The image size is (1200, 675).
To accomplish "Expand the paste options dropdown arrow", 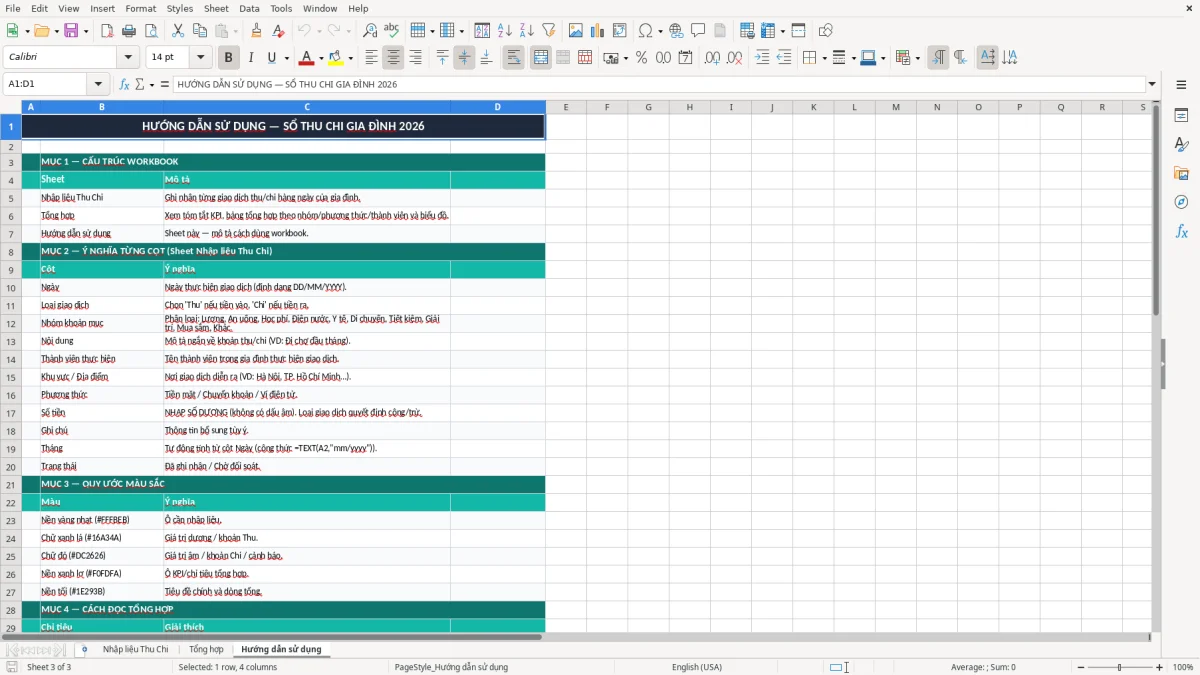I will point(235,31).
